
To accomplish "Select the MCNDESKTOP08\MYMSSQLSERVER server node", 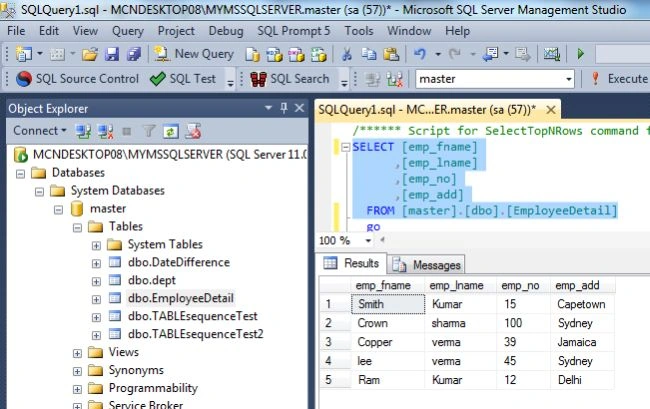I will 170,155.
